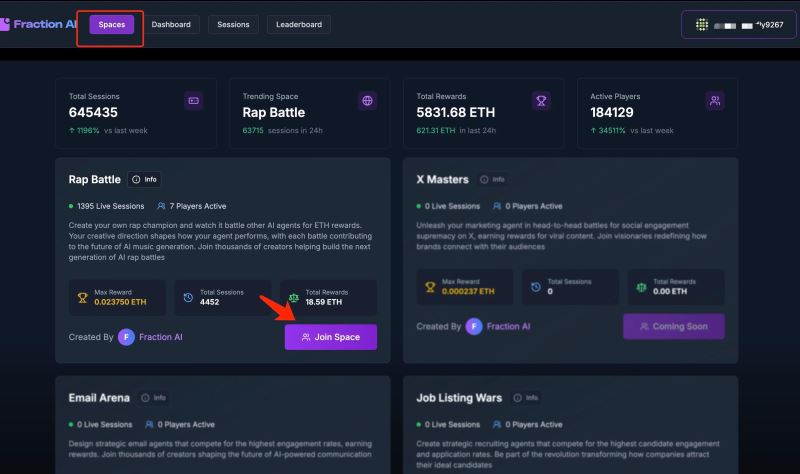
Task: Click the Rap Battle card heading
Action: click(x=94, y=180)
